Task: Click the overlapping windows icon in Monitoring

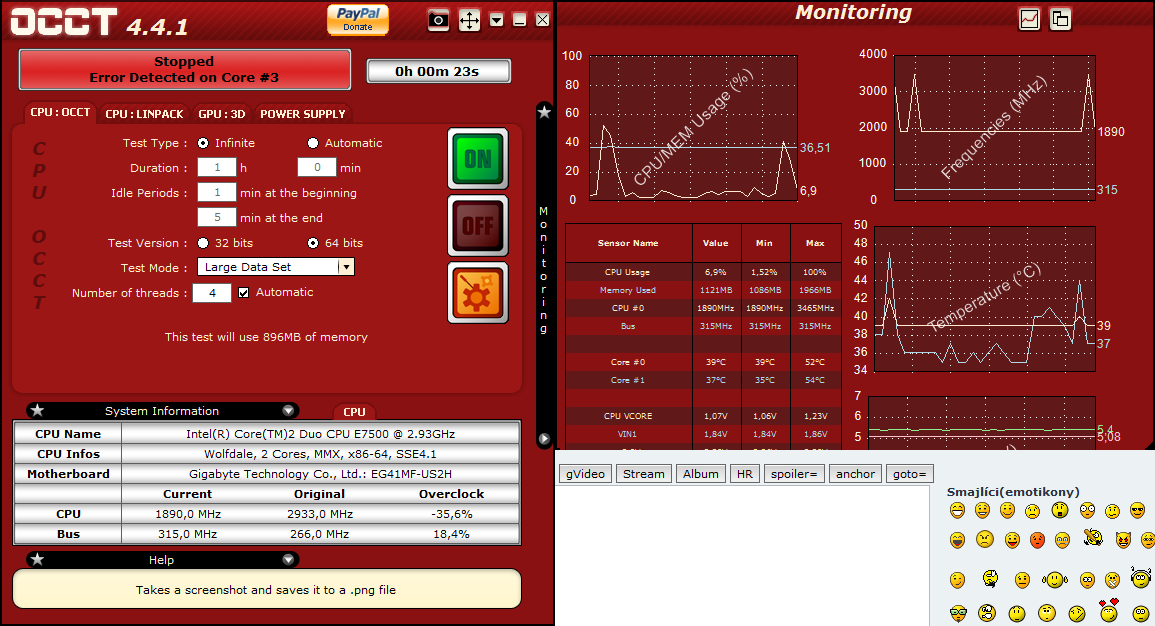Action: click(1061, 19)
